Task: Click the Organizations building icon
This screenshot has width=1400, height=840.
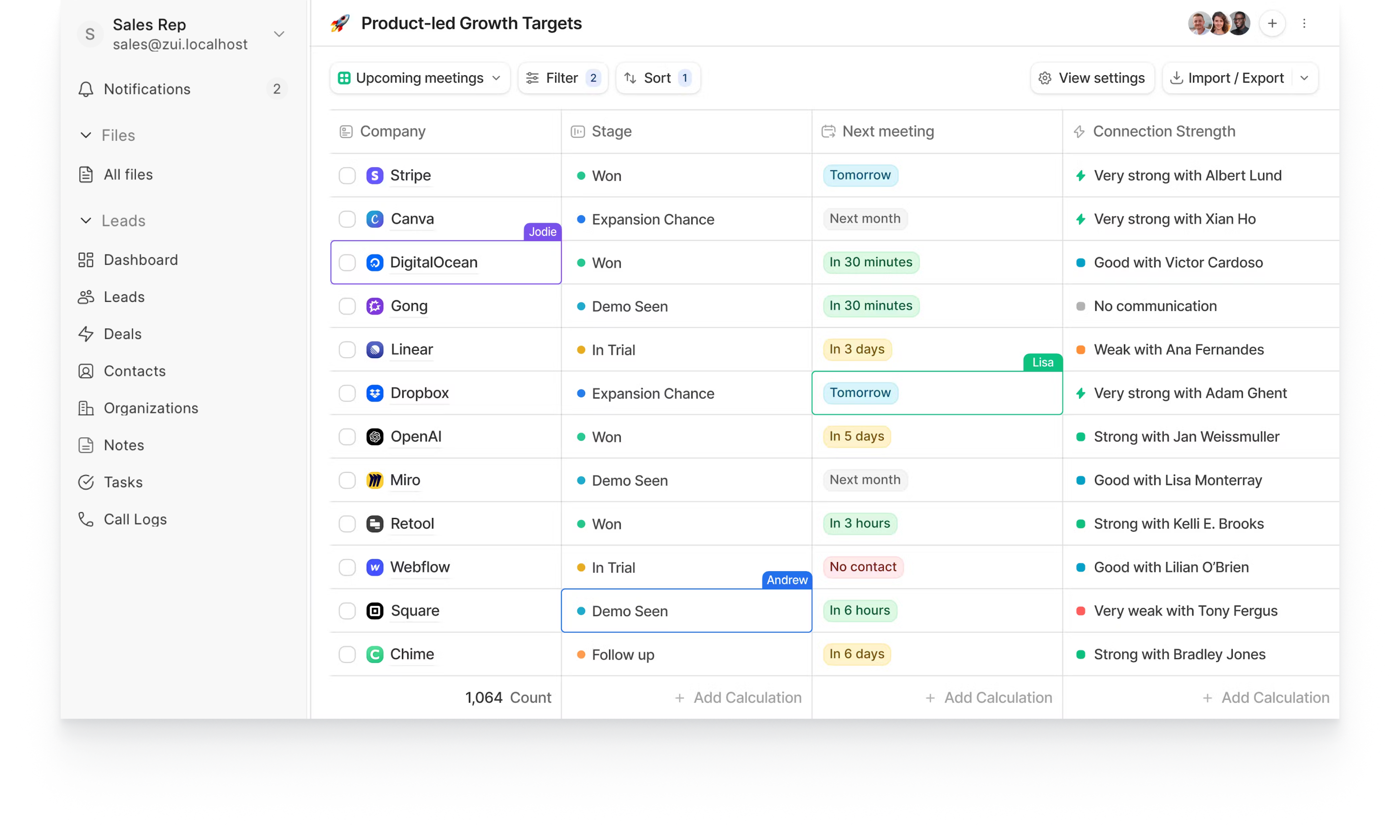Action: coord(86,408)
